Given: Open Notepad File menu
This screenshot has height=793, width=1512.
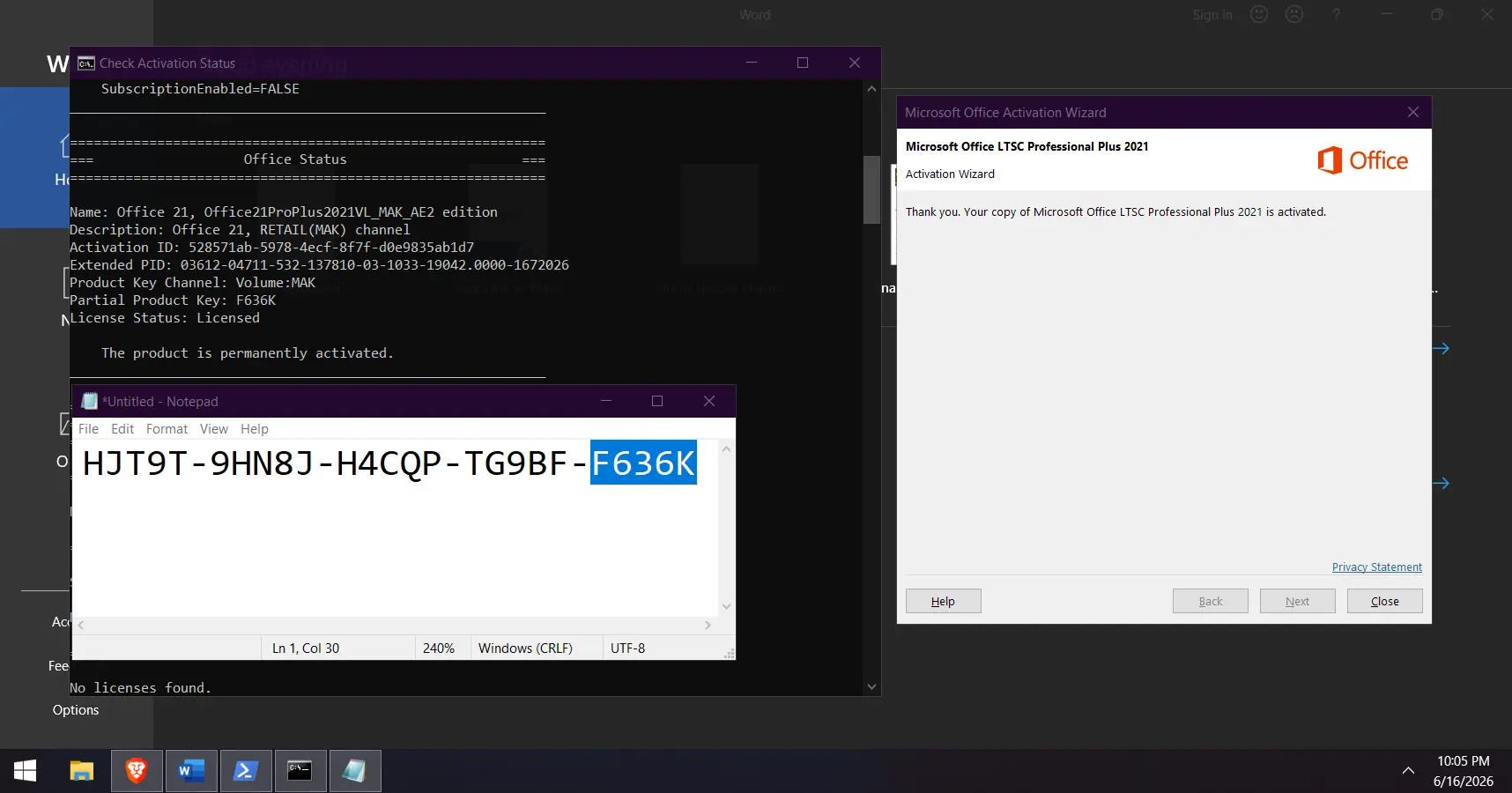Looking at the screenshot, I should (88, 429).
